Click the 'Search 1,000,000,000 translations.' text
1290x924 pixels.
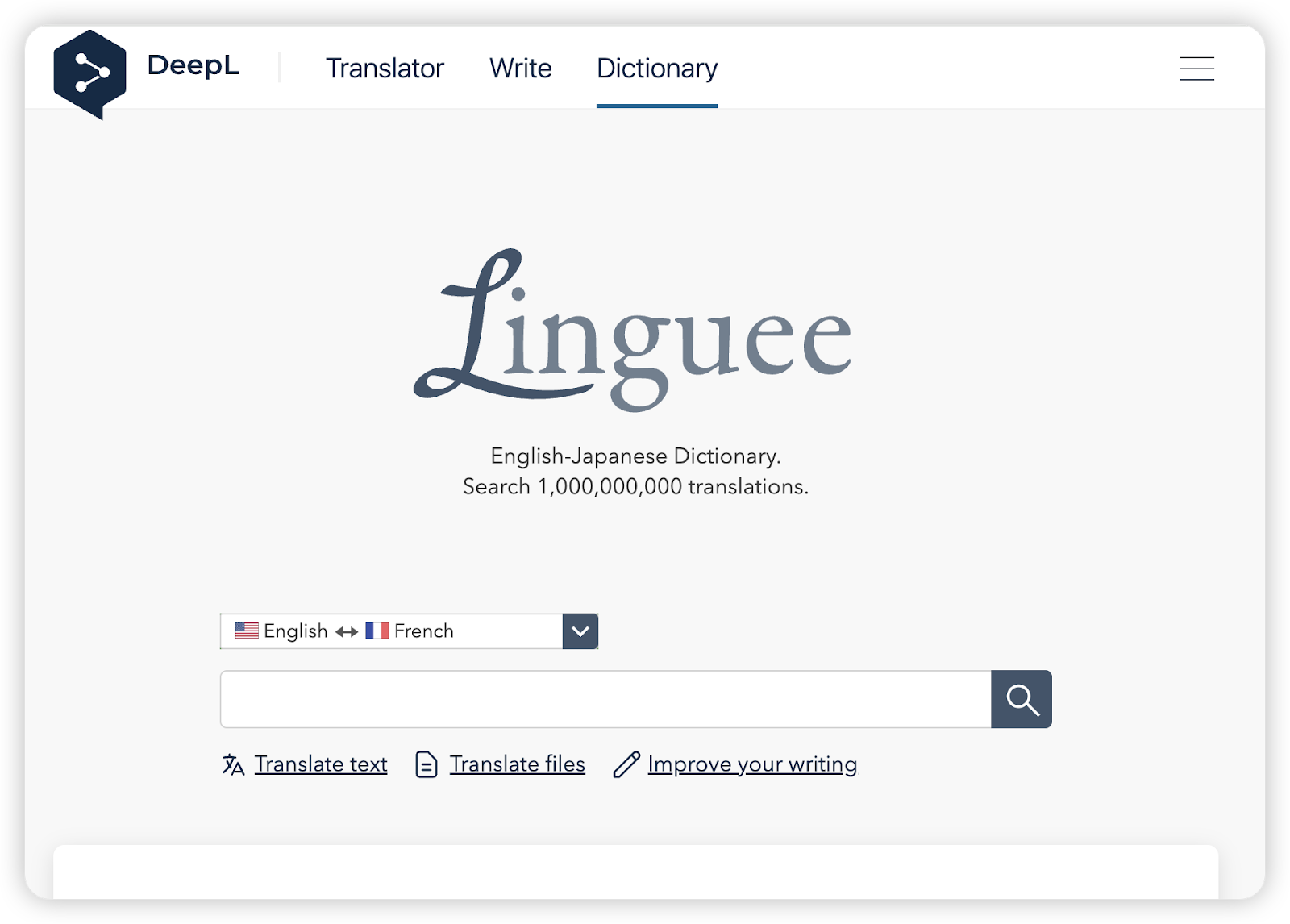point(635,486)
